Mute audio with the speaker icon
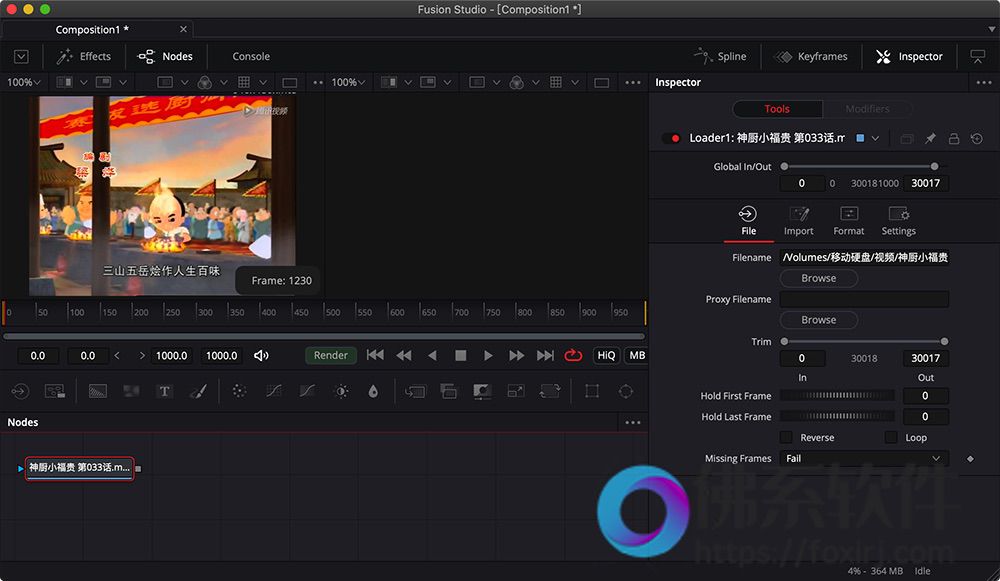Screen dimensions: 1000x581 click(261, 355)
